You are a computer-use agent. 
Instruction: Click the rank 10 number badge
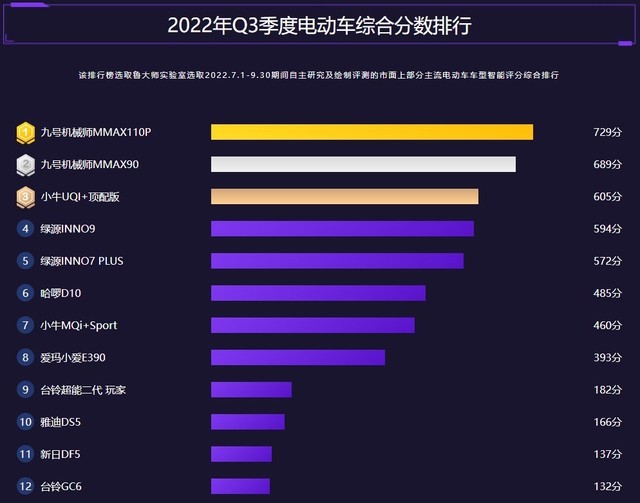pyautogui.click(x=25, y=422)
